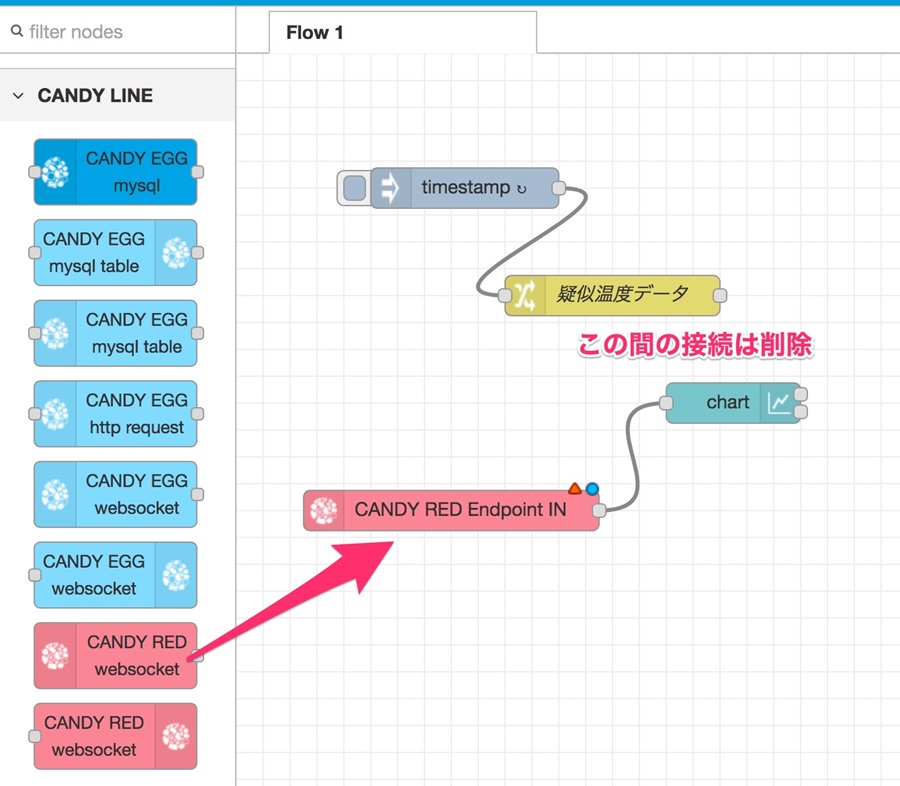Switch to the Flow 1 tab

(x=403, y=33)
